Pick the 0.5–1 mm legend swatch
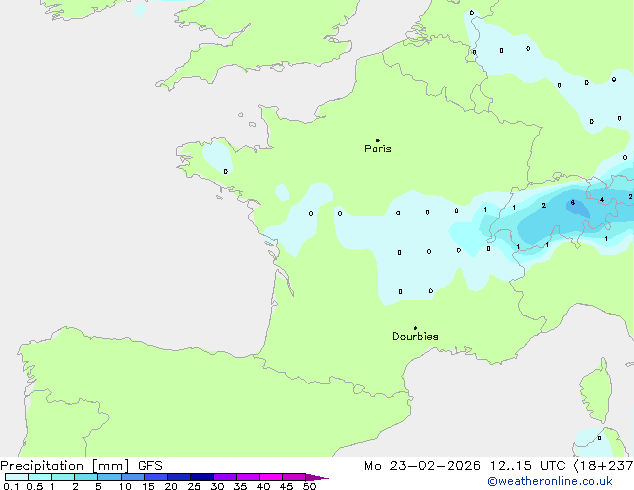Image resolution: width=634 pixels, height=490 pixels. (40, 477)
